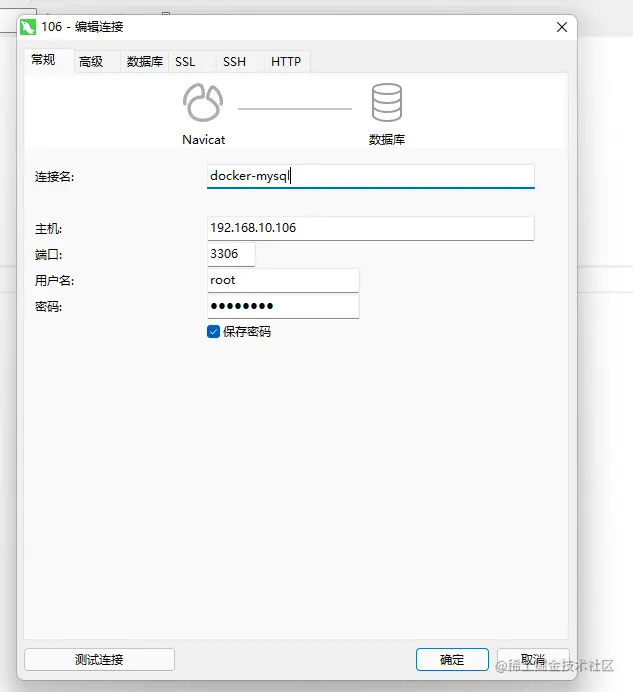The height and width of the screenshot is (692, 633).
Task: Click the 密码: label
Action: click(48, 306)
